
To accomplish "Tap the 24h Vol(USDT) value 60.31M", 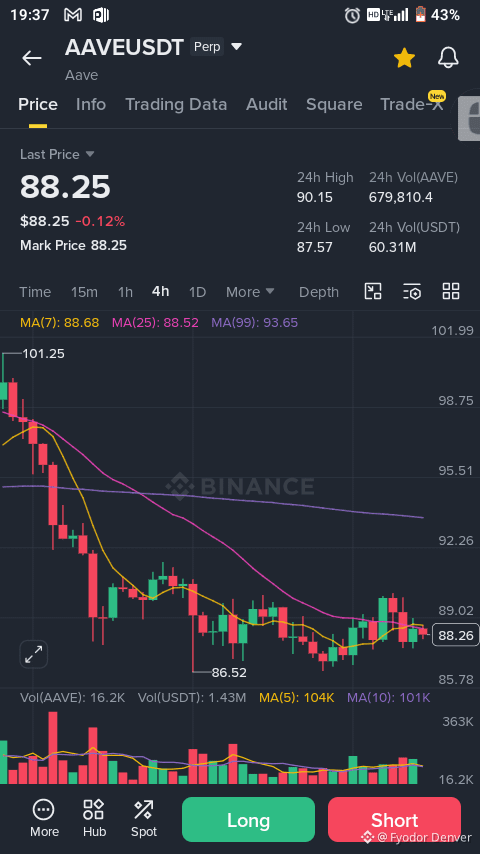I will point(392,248).
